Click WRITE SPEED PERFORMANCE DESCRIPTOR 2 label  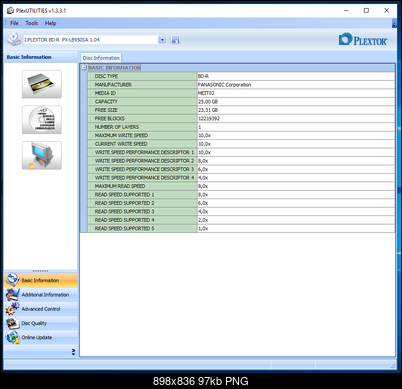144,161
